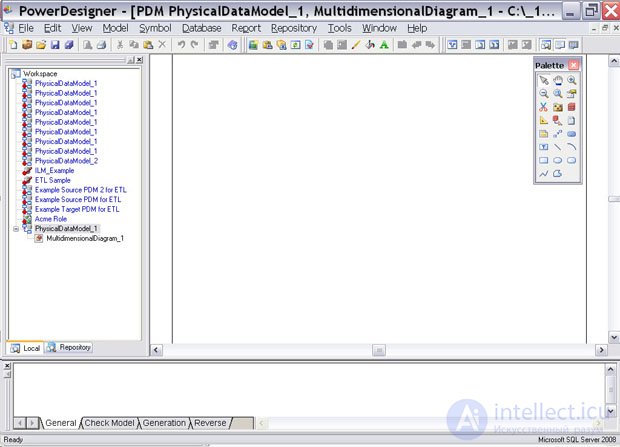Image resolution: width=620 pixels, height=447 pixels.
Task: Select Acme Role in the browser tree
Action: (51, 219)
